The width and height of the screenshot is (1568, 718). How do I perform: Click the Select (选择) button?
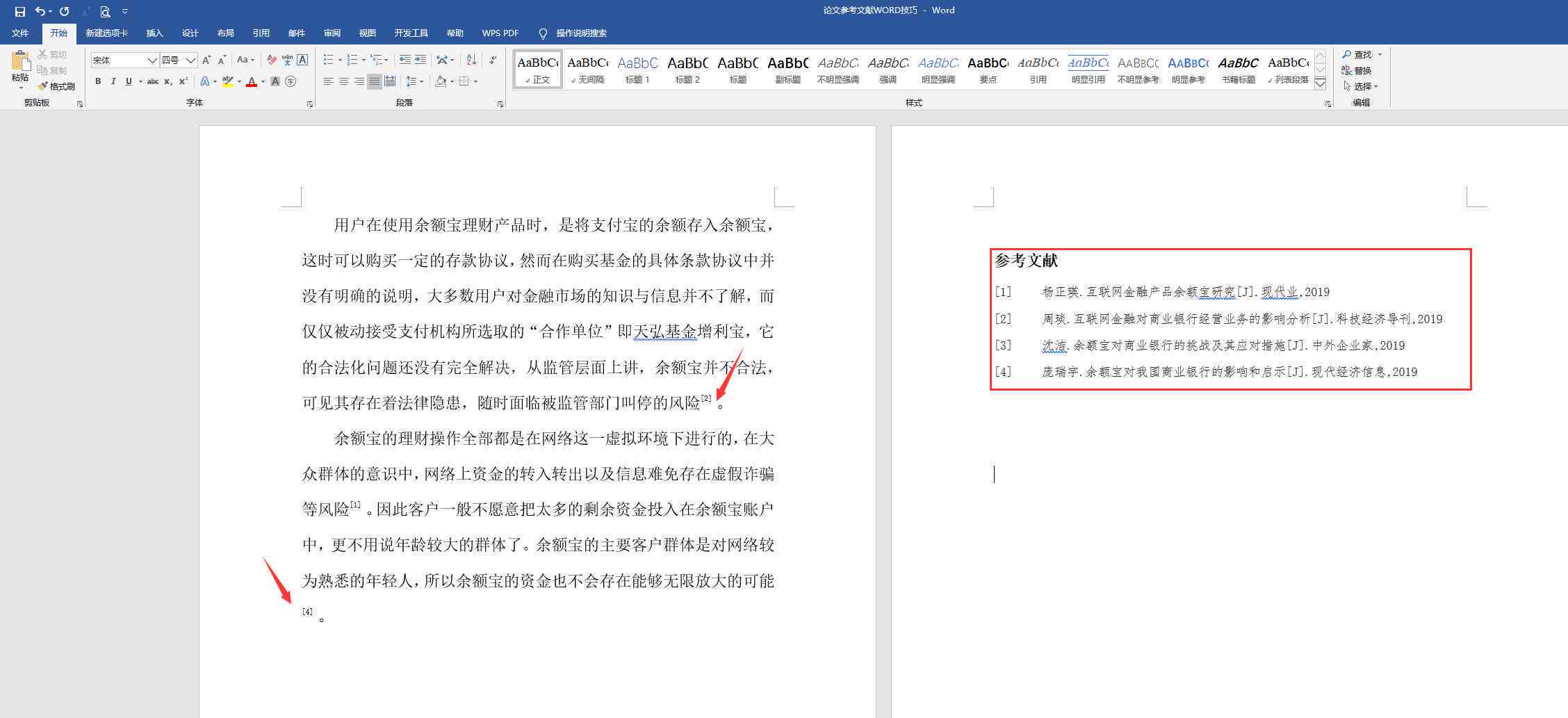click(1360, 86)
